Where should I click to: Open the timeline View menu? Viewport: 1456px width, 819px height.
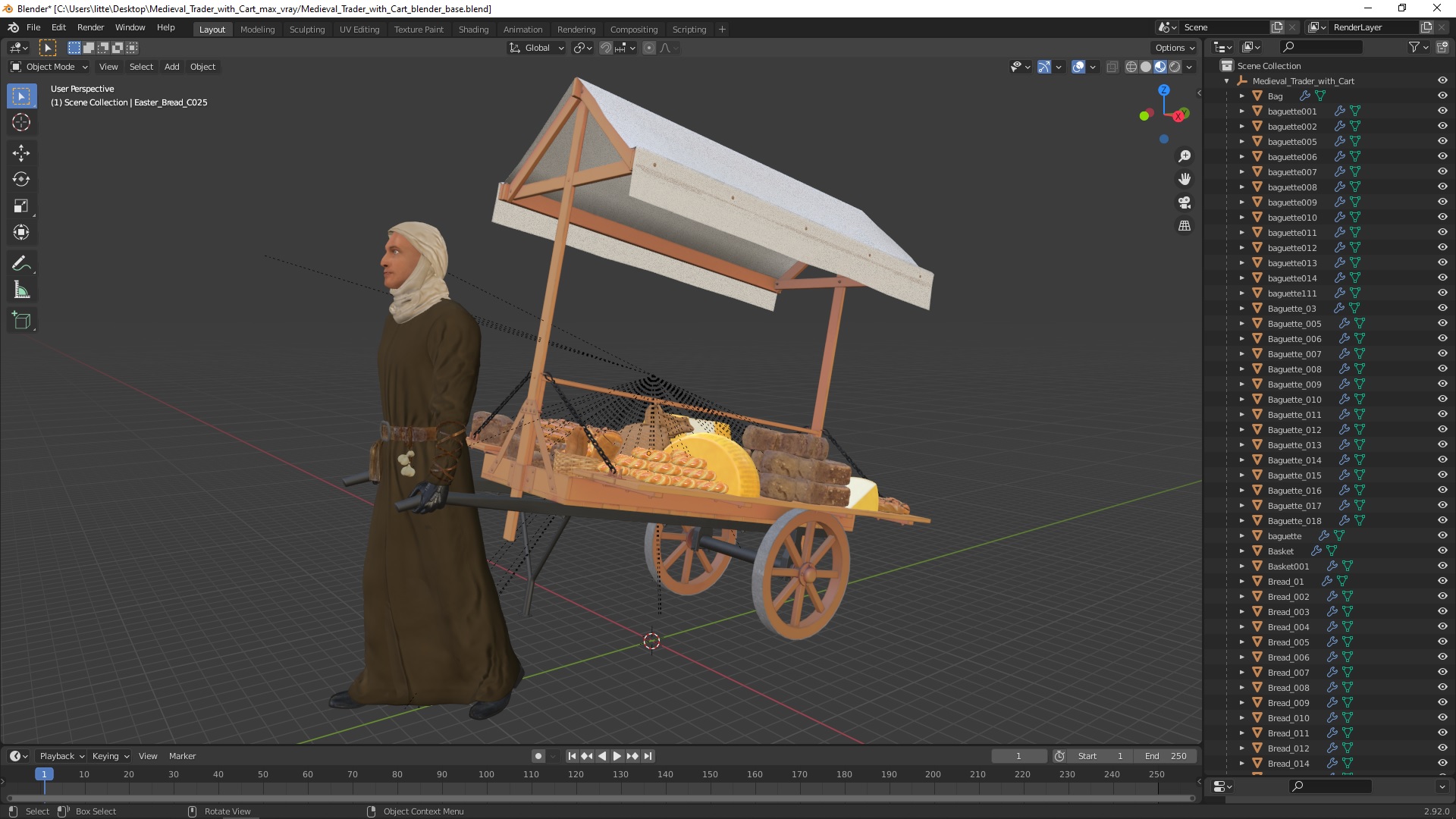point(148,756)
